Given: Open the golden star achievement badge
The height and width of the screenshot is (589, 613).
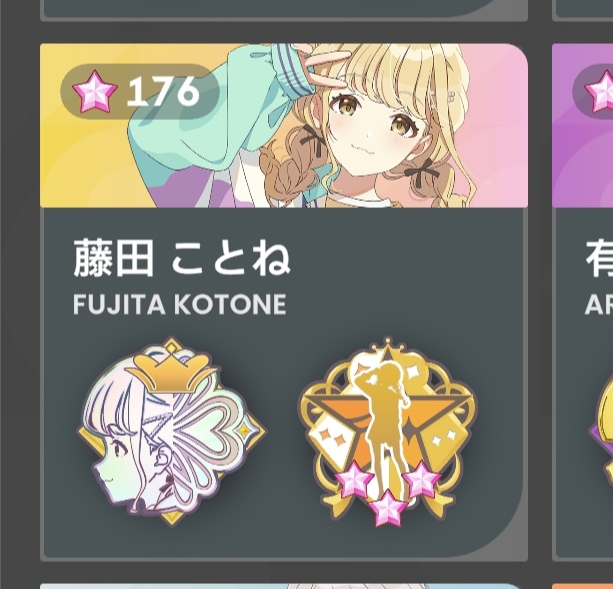Looking at the screenshot, I should click(387, 432).
